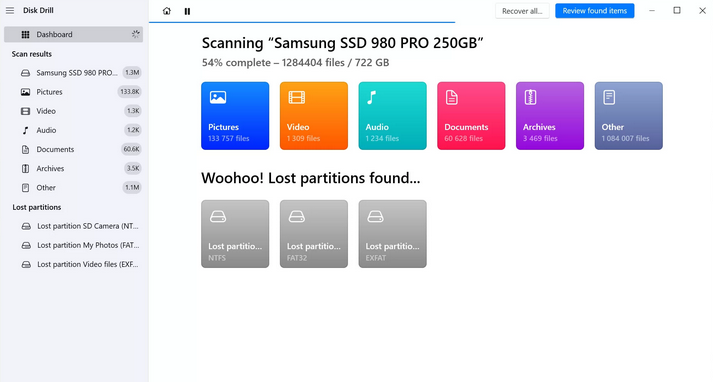Open the orange Video tile
Viewport: 713px width, 382px height.
[x=314, y=116]
